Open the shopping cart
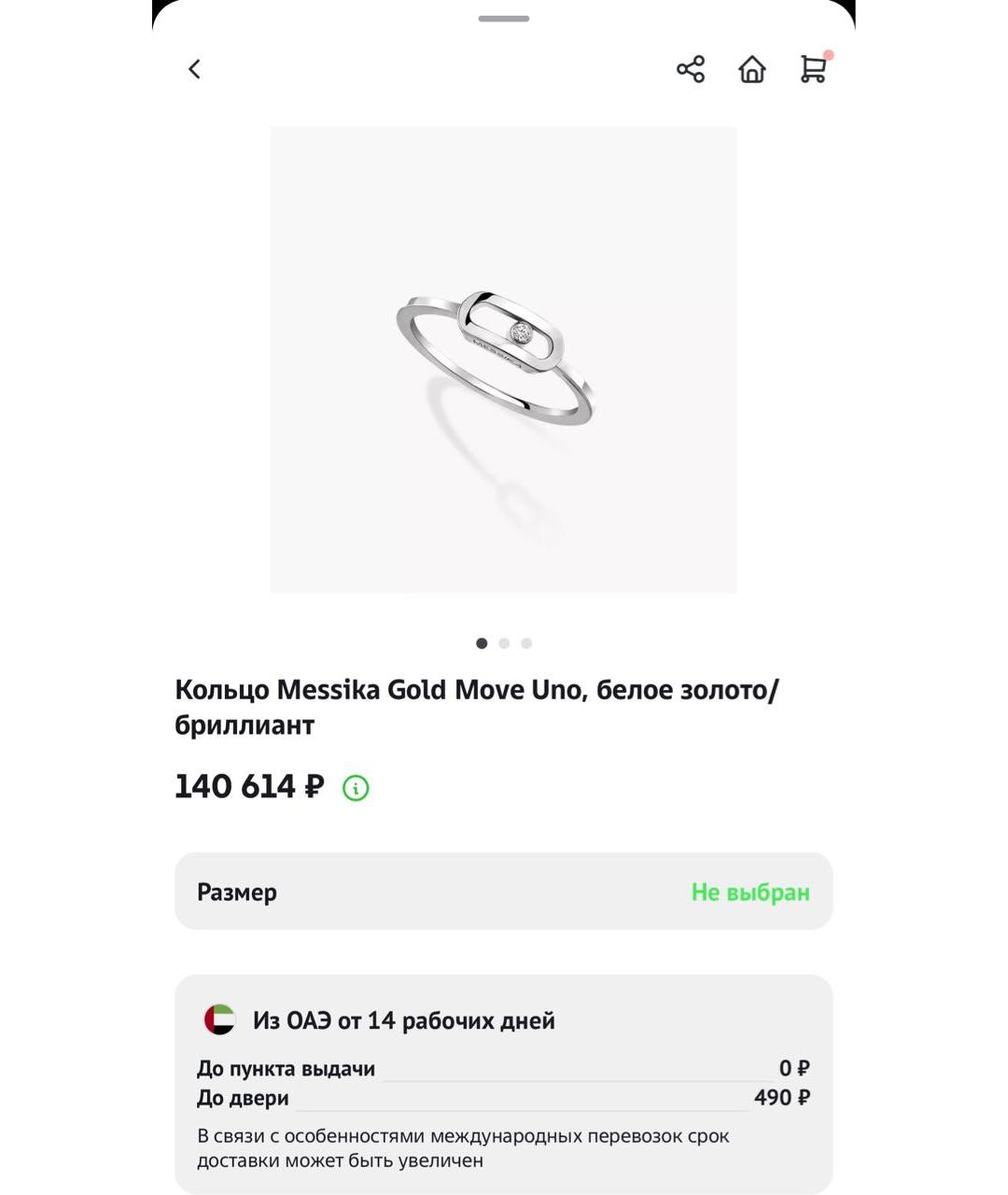 (813, 70)
